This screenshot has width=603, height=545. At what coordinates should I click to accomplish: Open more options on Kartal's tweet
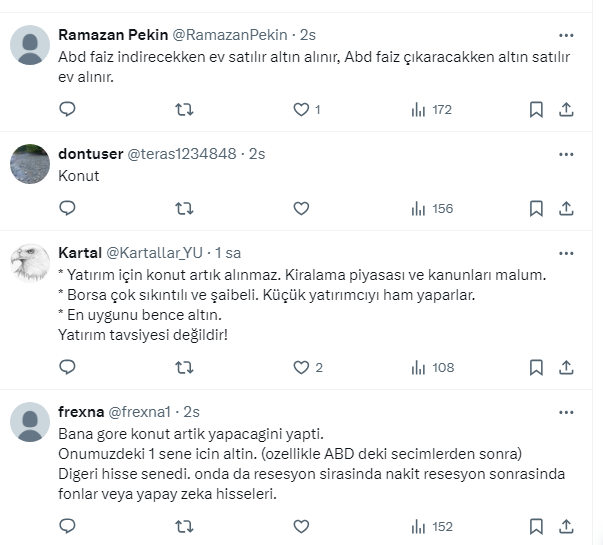coord(565,252)
